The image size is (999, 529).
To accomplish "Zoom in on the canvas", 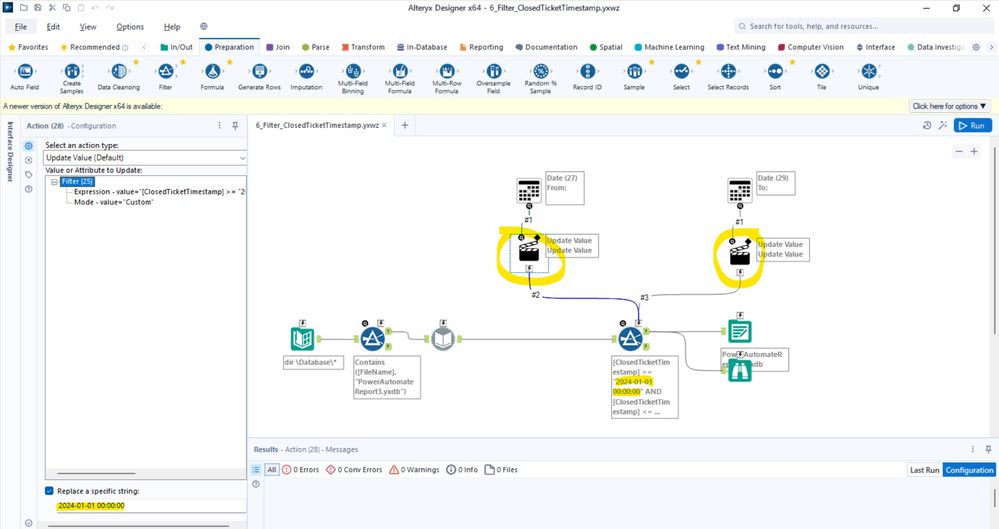I will (x=974, y=151).
